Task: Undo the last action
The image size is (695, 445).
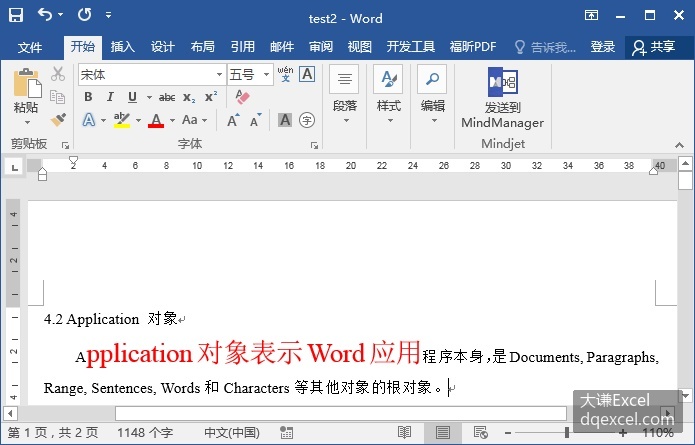Action: pos(45,14)
